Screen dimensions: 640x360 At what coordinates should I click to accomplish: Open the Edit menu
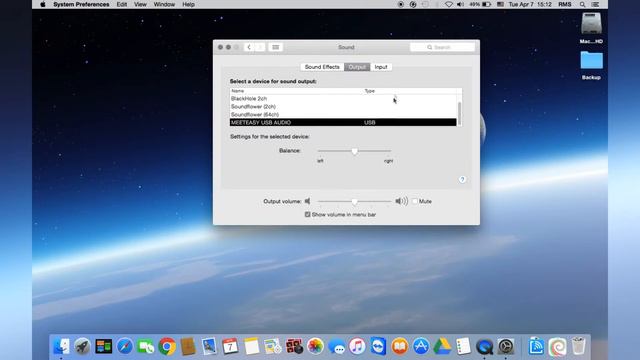[122, 4]
